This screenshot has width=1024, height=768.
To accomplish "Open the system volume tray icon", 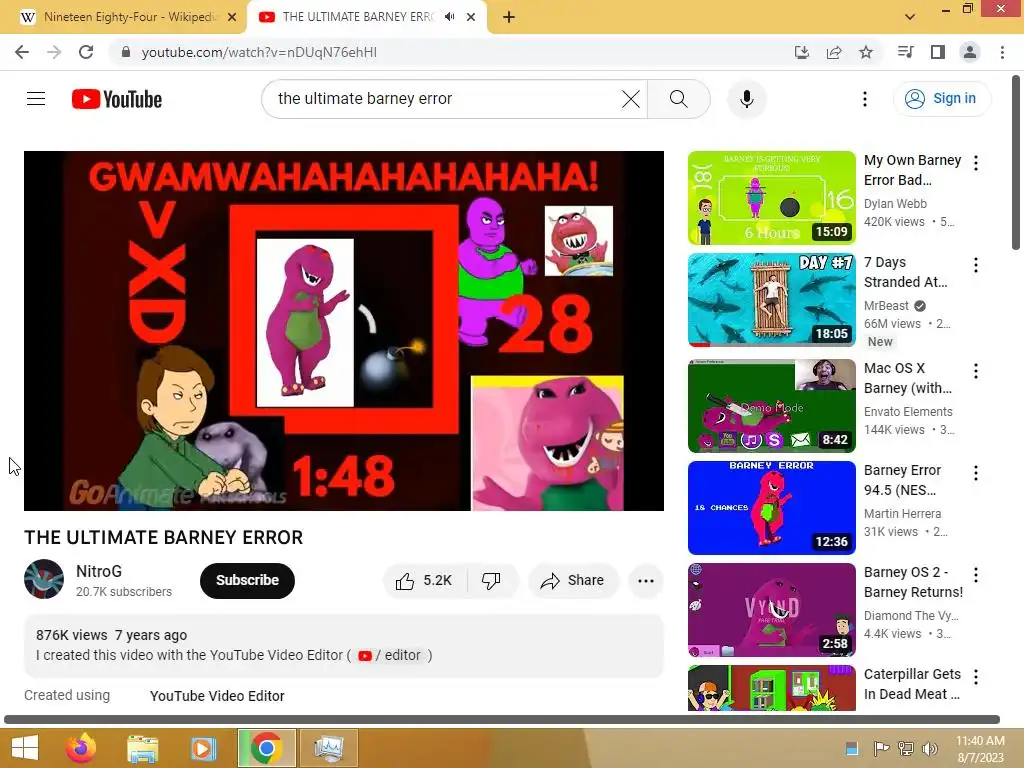I will point(930,749).
